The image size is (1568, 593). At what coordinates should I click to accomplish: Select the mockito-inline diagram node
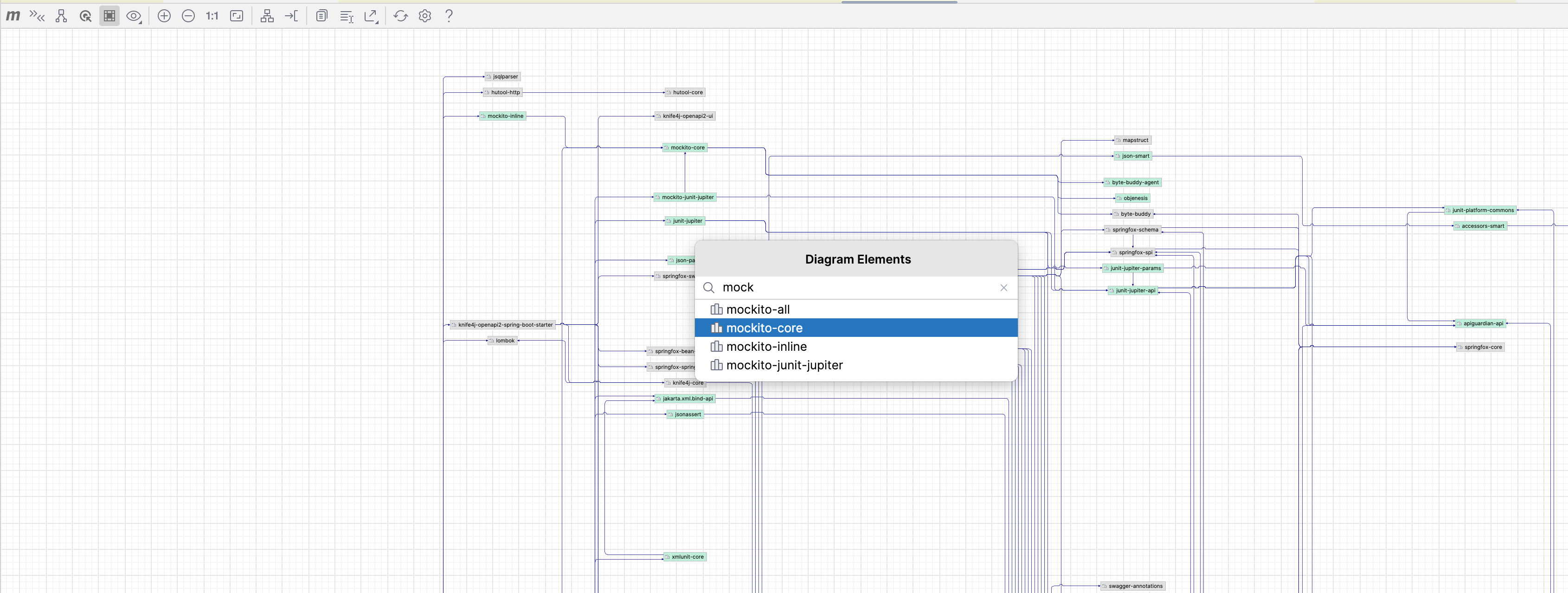click(502, 116)
